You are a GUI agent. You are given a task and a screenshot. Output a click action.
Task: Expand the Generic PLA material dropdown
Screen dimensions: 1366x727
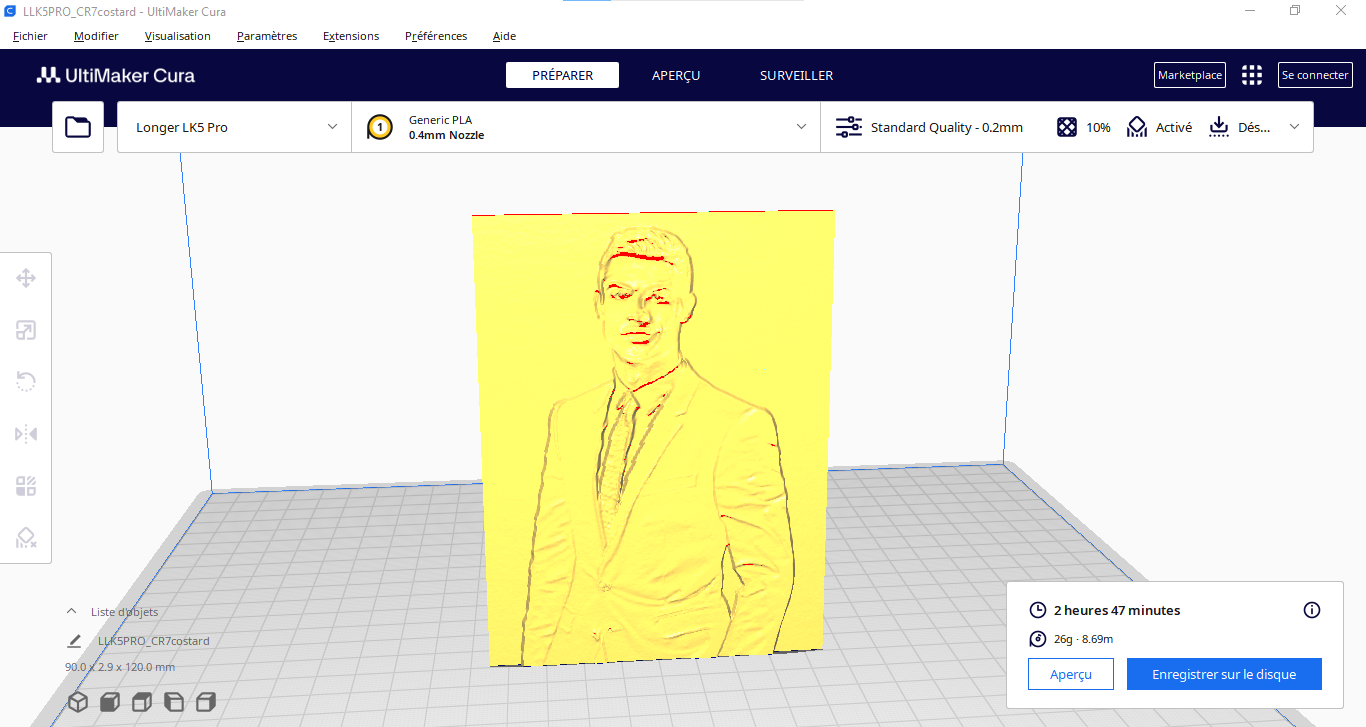pos(586,127)
